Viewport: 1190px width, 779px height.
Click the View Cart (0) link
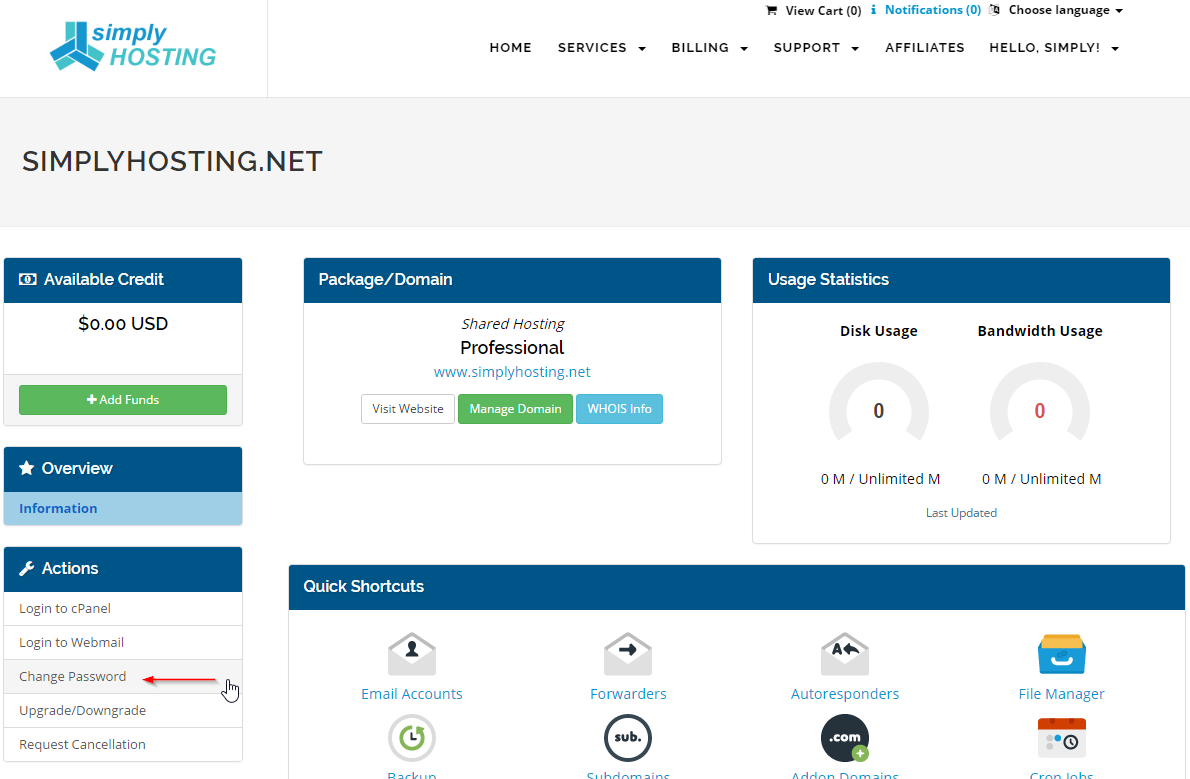click(x=823, y=11)
